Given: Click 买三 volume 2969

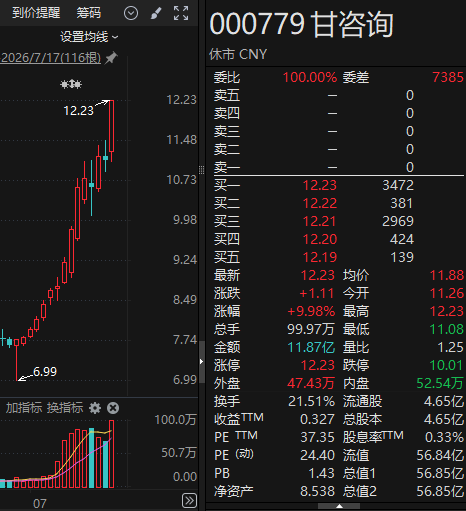Looking at the screenshot, I should tap(398, 221).
